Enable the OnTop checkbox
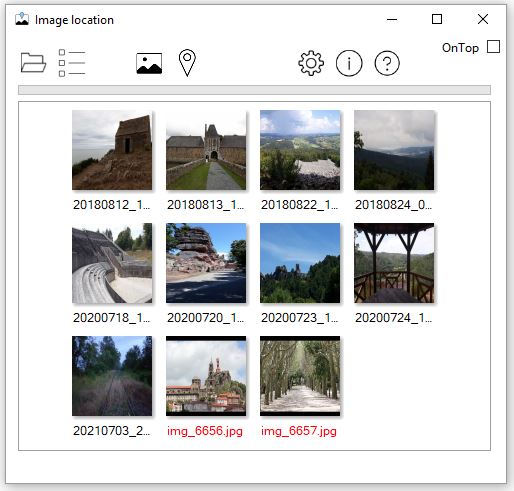The height and width of the screenshot is (491, 514). tap(493, 47)
